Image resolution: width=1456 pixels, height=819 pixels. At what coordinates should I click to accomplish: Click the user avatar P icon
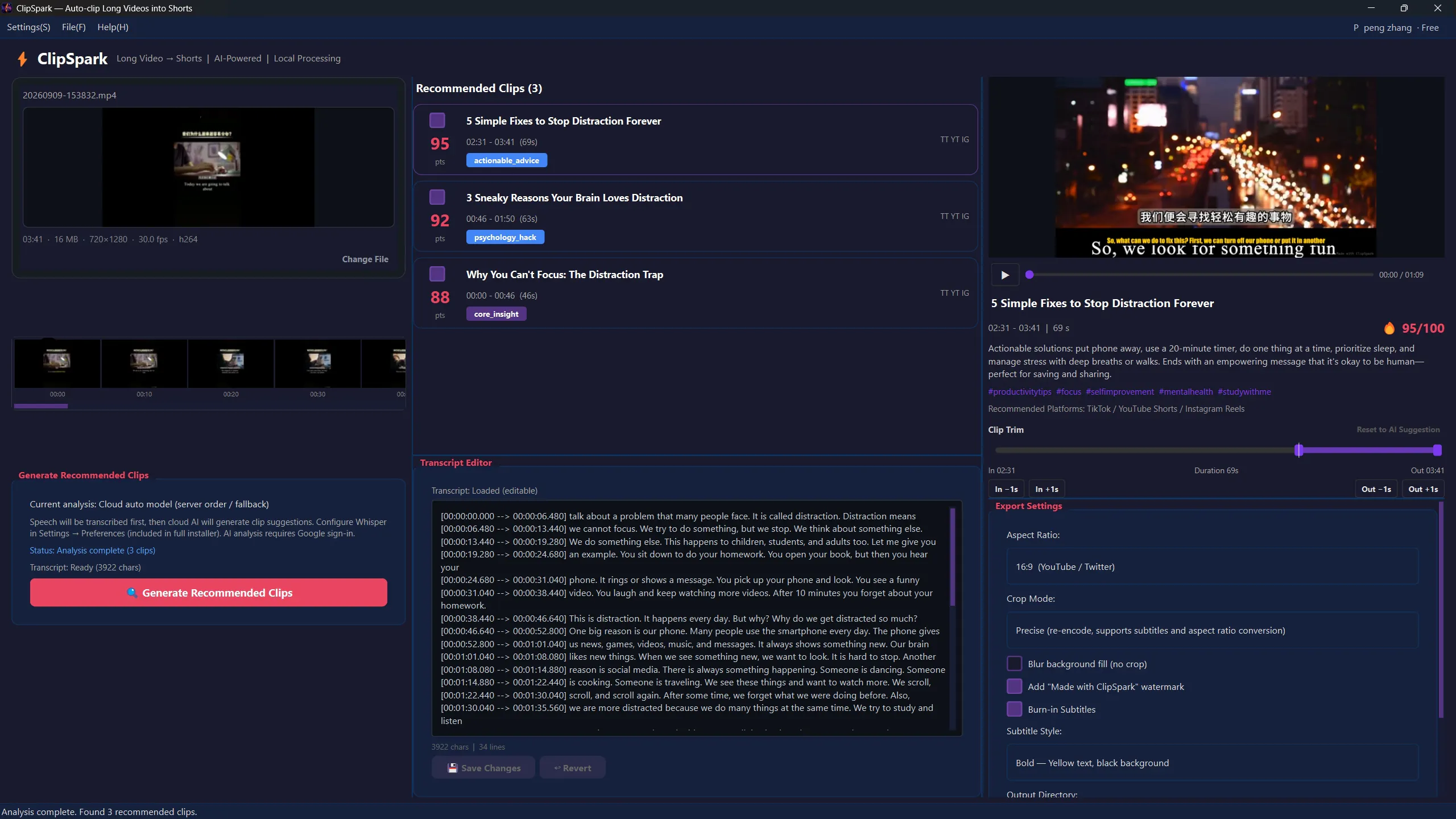click(x=1356, y=28)
